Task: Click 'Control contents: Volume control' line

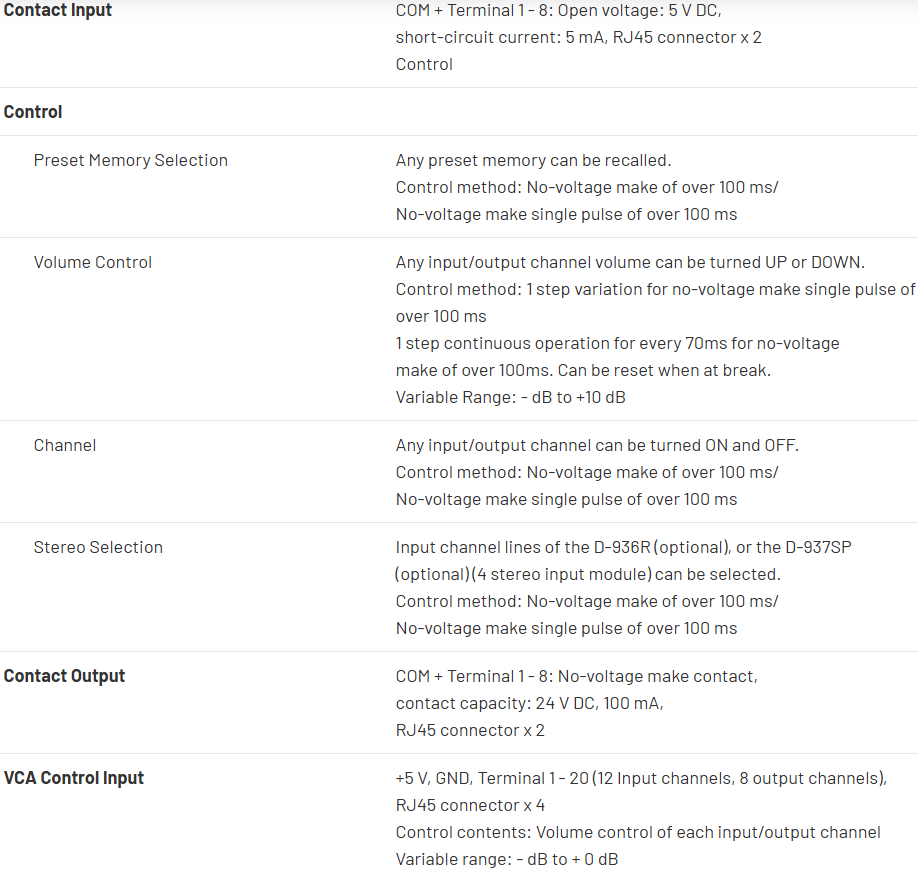Action: pyautogui.click(x=638, y=832)
